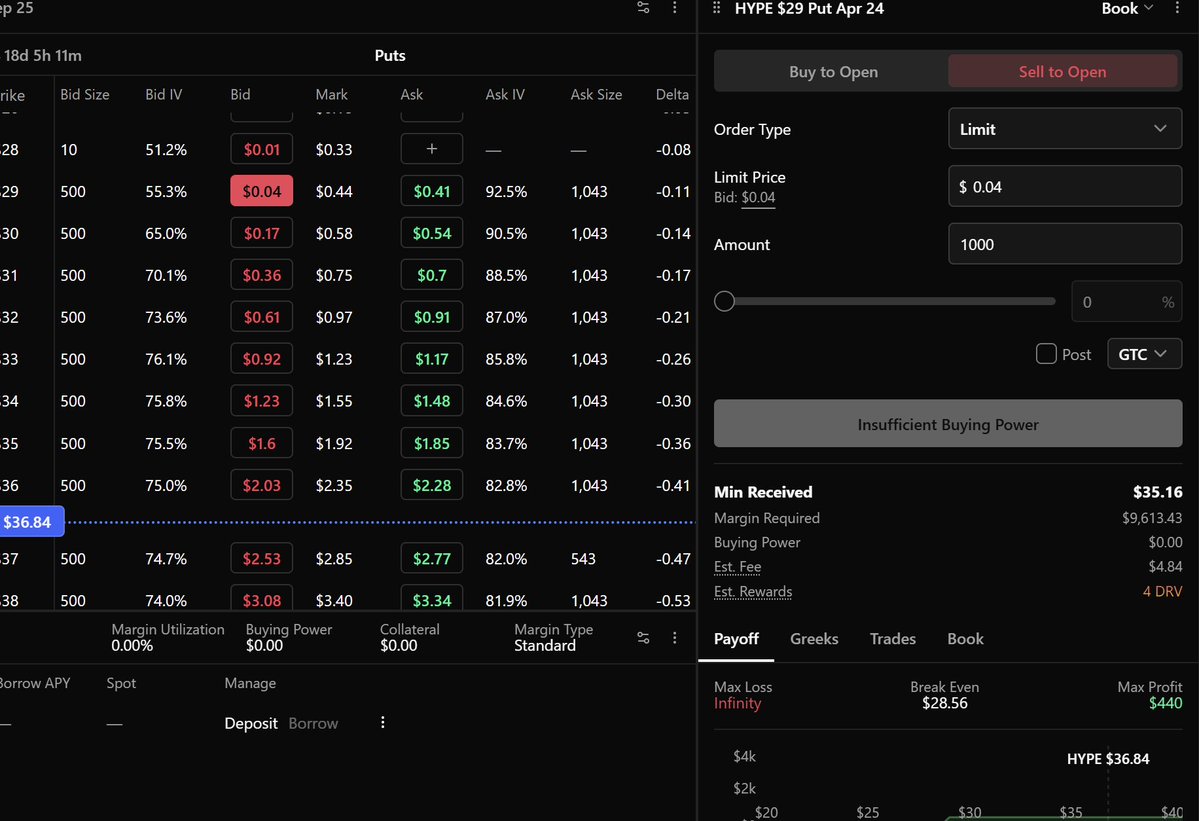
Task: Click Insufficient Buying Power button
Action: (947, 423)
